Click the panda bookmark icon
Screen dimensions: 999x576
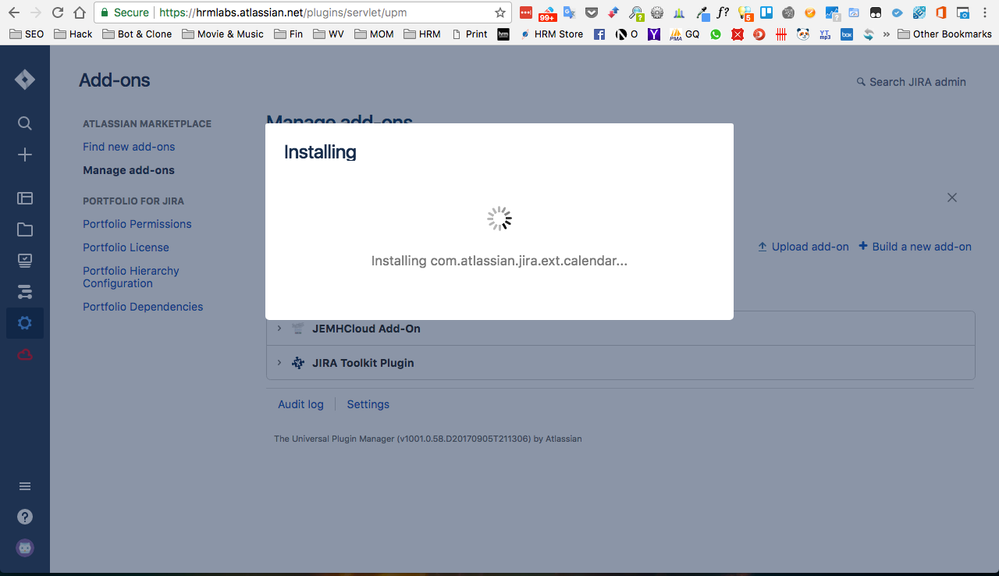(x=803, y=34)
